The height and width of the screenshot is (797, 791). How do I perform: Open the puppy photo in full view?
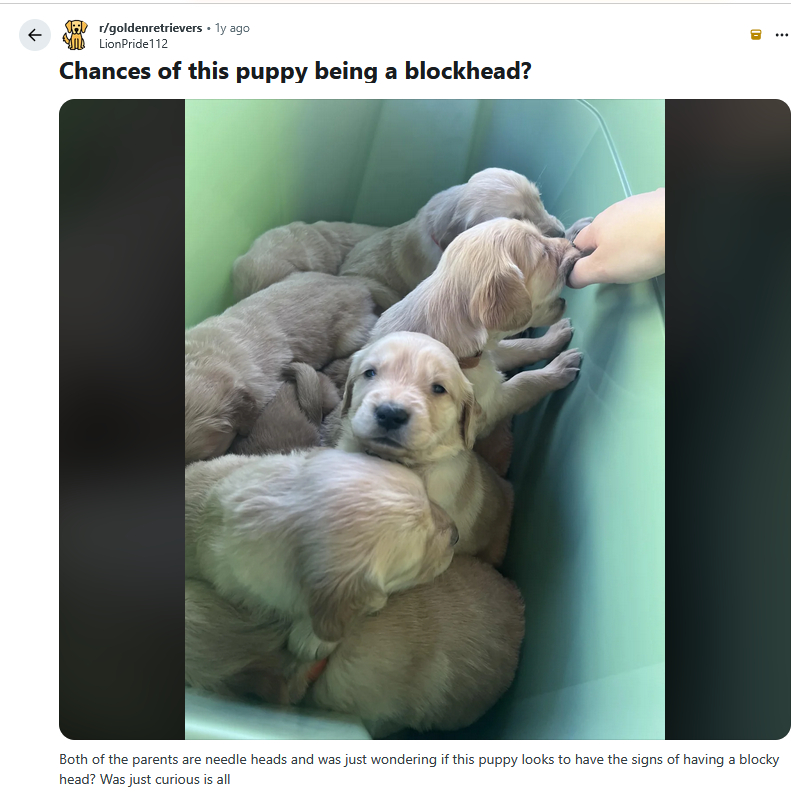coord(424,419)
